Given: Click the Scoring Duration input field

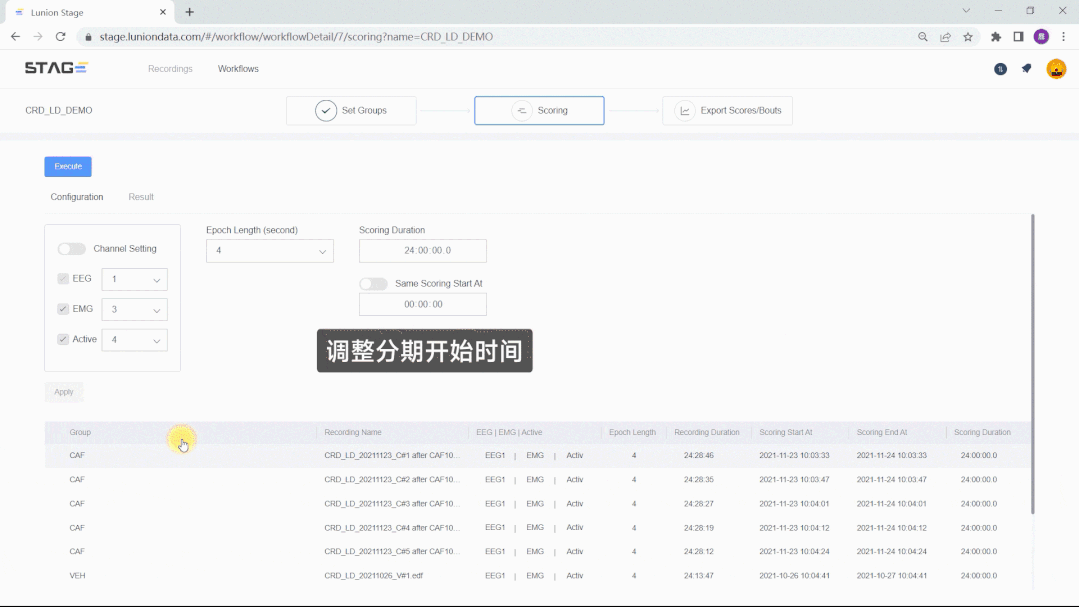Looking at the screenshot, I should click(x=422, y=251).
